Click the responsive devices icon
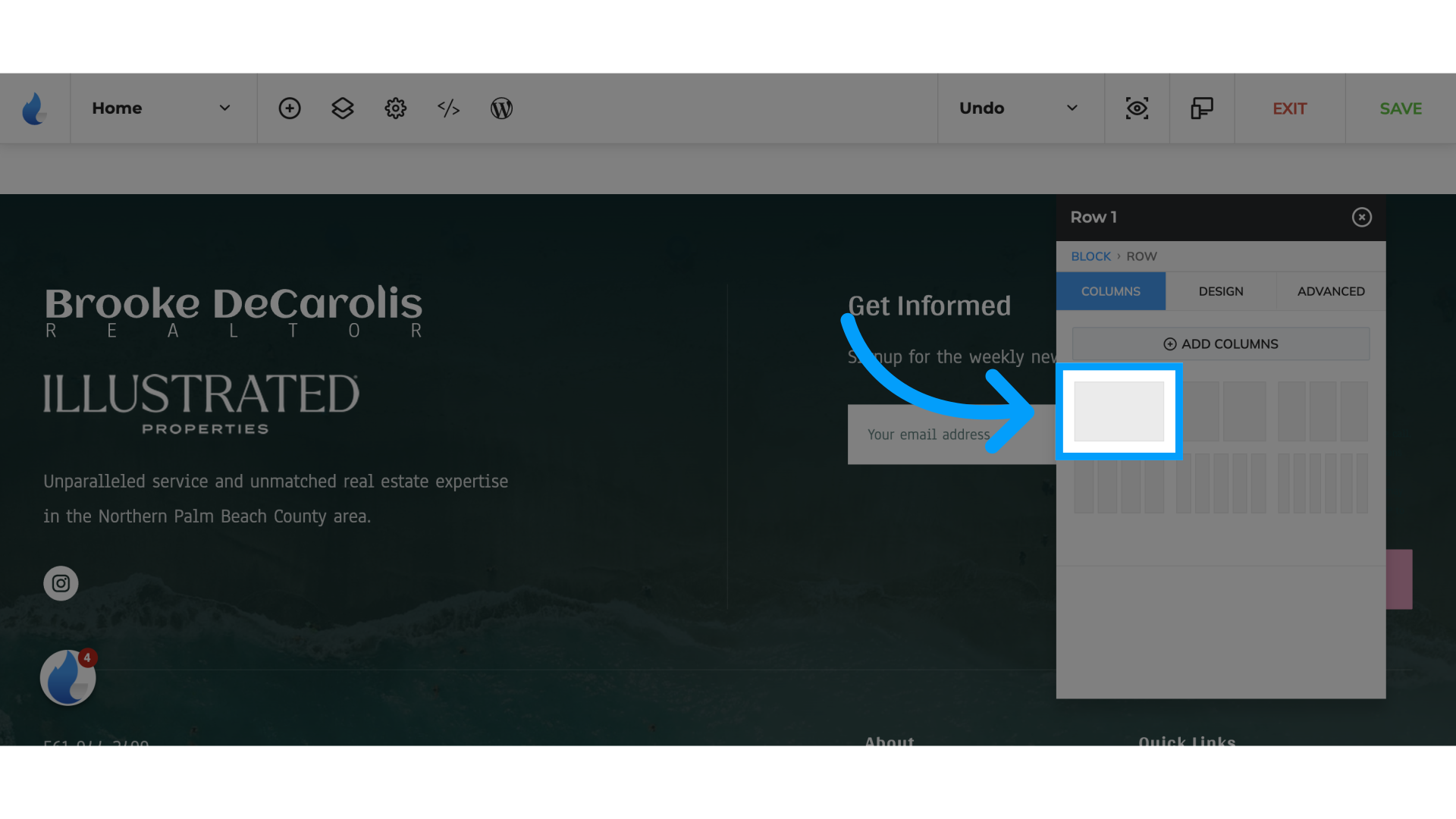 (1202, 108)
